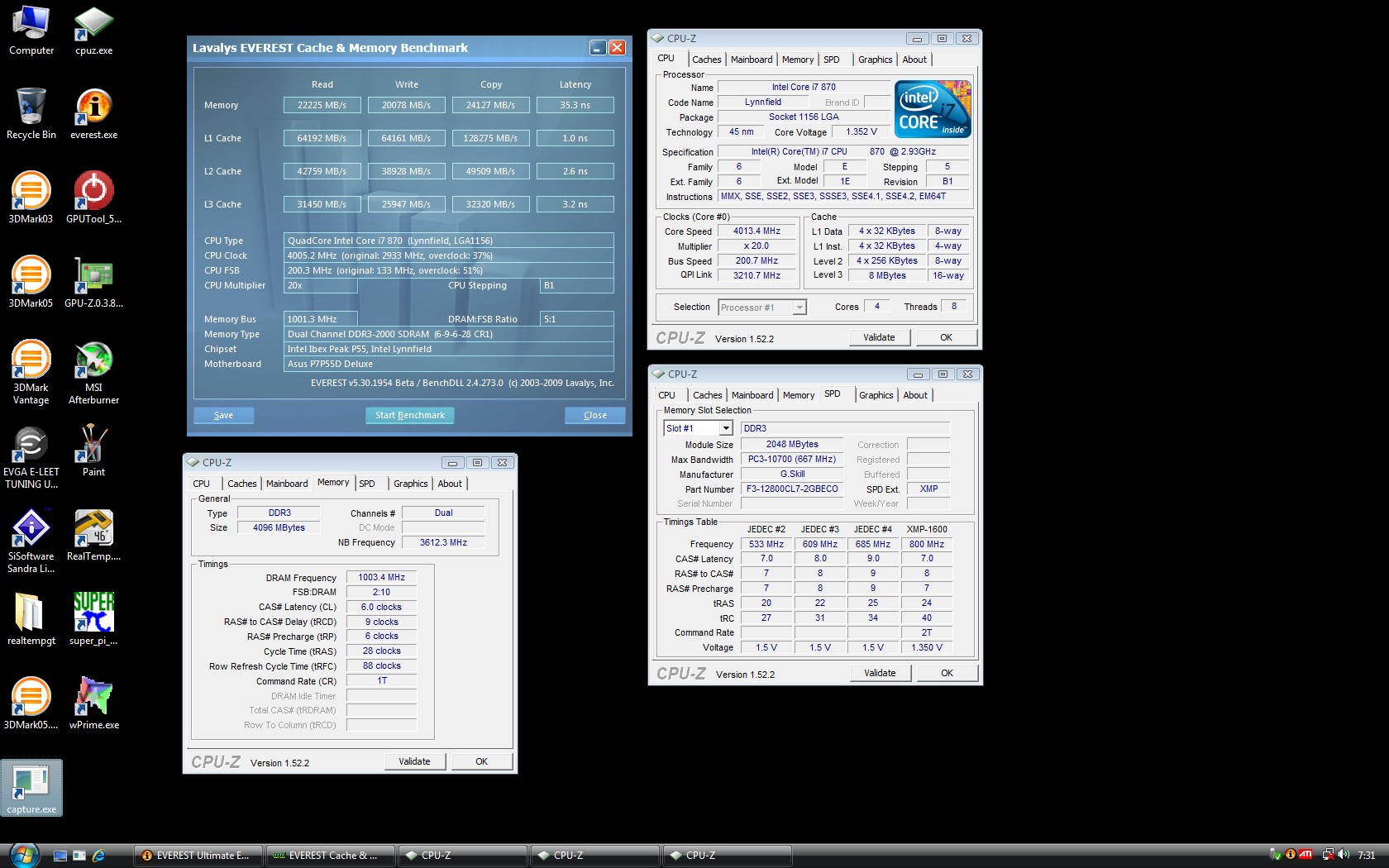The height and width of the screenshot is (868, 1389).
Task: Click the QPI Link 3210.7 MHz value
Action: (x=756, y=276)
